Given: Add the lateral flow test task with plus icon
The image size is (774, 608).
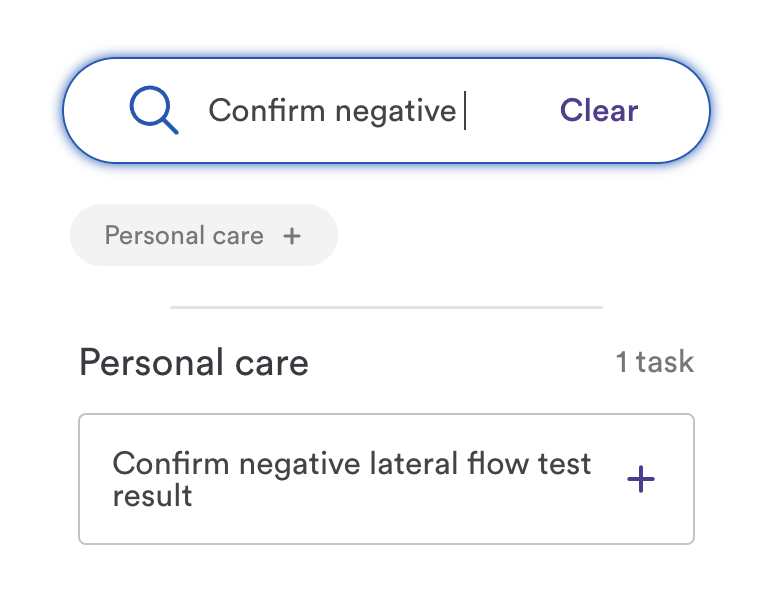Looking at the screenshot, I should 640,480.
